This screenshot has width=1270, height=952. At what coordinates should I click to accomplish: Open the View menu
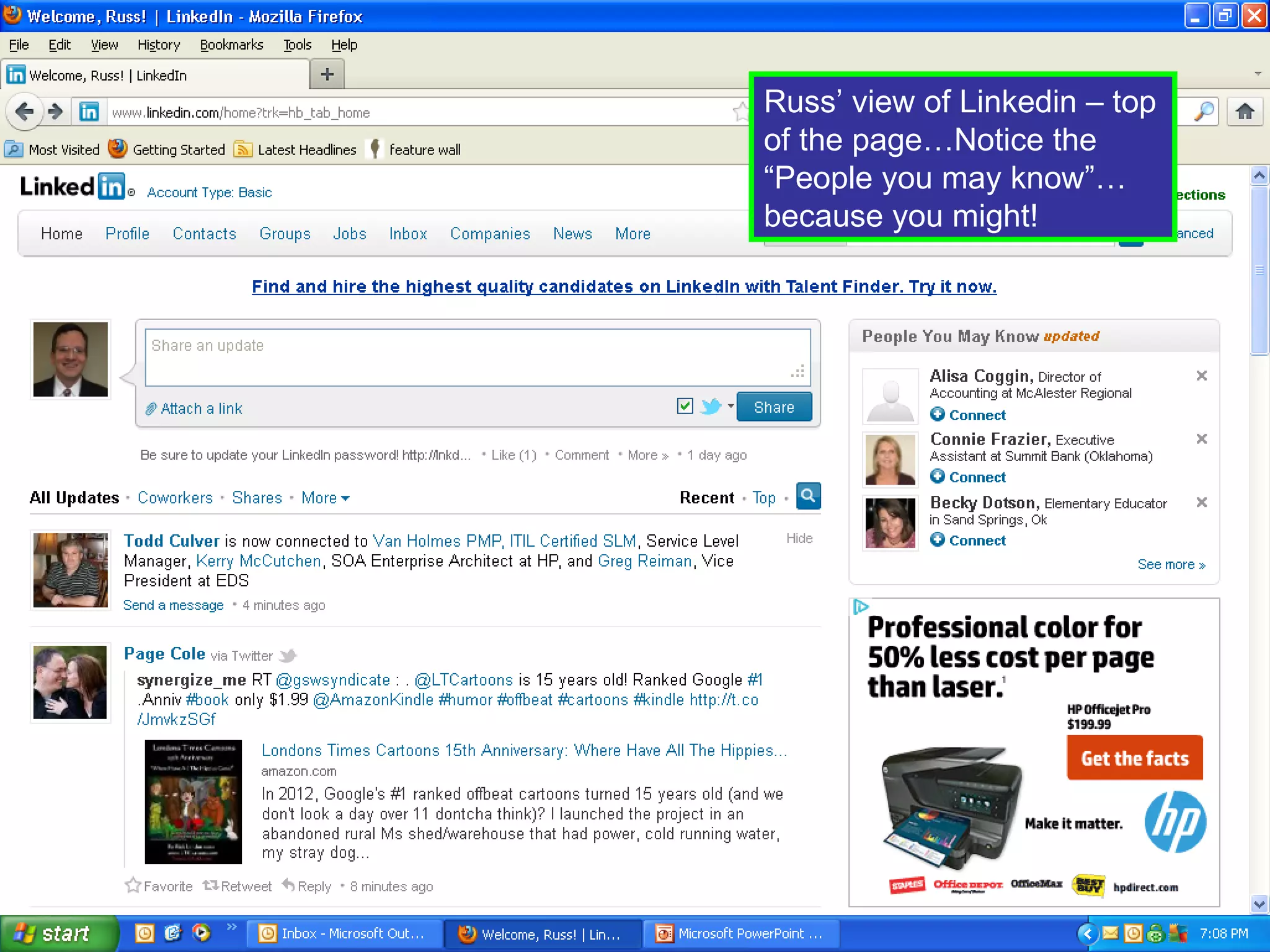tap(104, 45)
